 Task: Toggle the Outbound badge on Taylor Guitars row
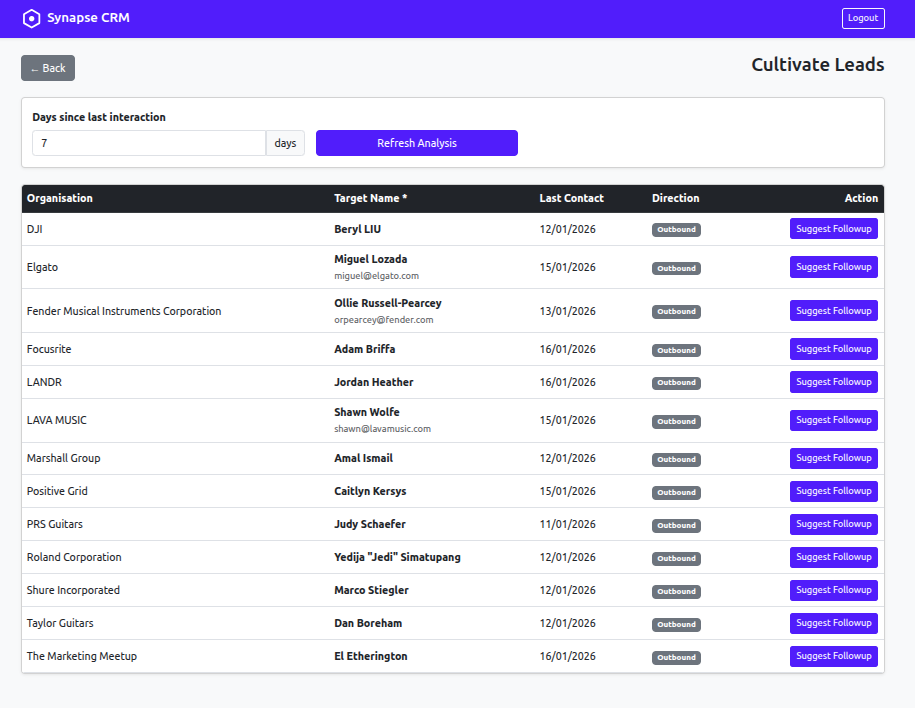point(676,624)
